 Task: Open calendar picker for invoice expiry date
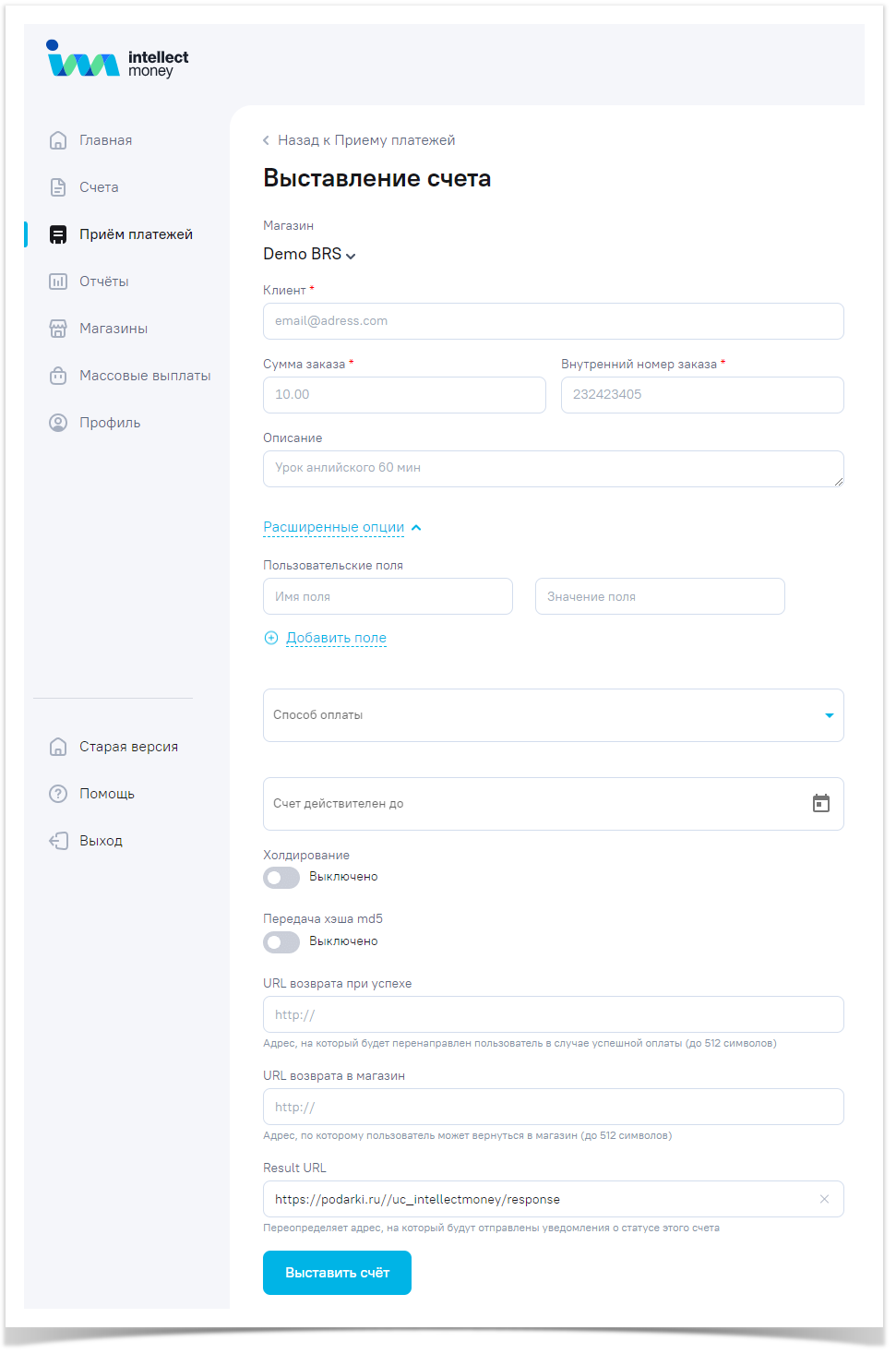coord(820,804)
